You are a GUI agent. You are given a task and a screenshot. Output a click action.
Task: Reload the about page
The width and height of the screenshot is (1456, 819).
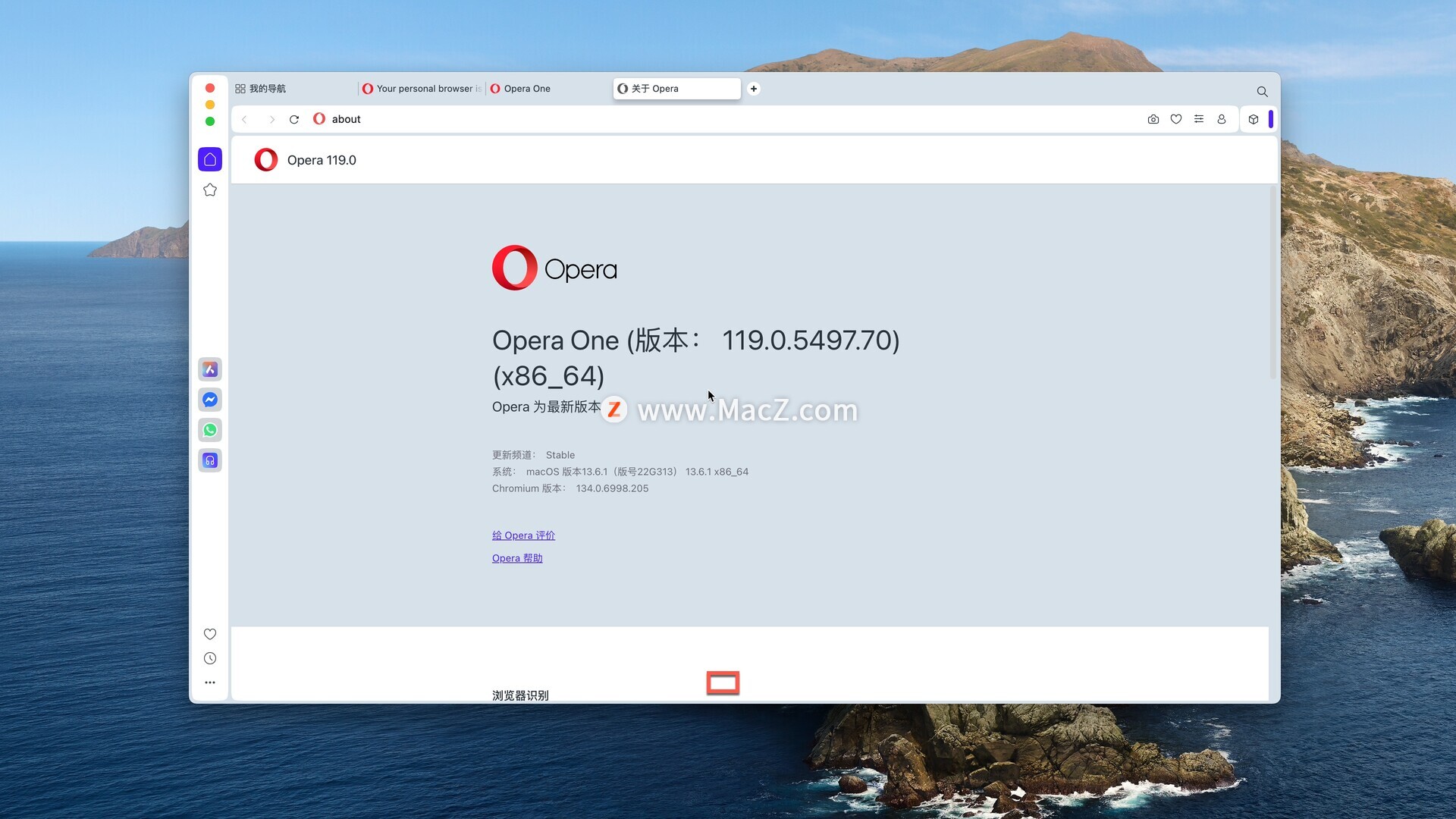(x=294, y=119)
